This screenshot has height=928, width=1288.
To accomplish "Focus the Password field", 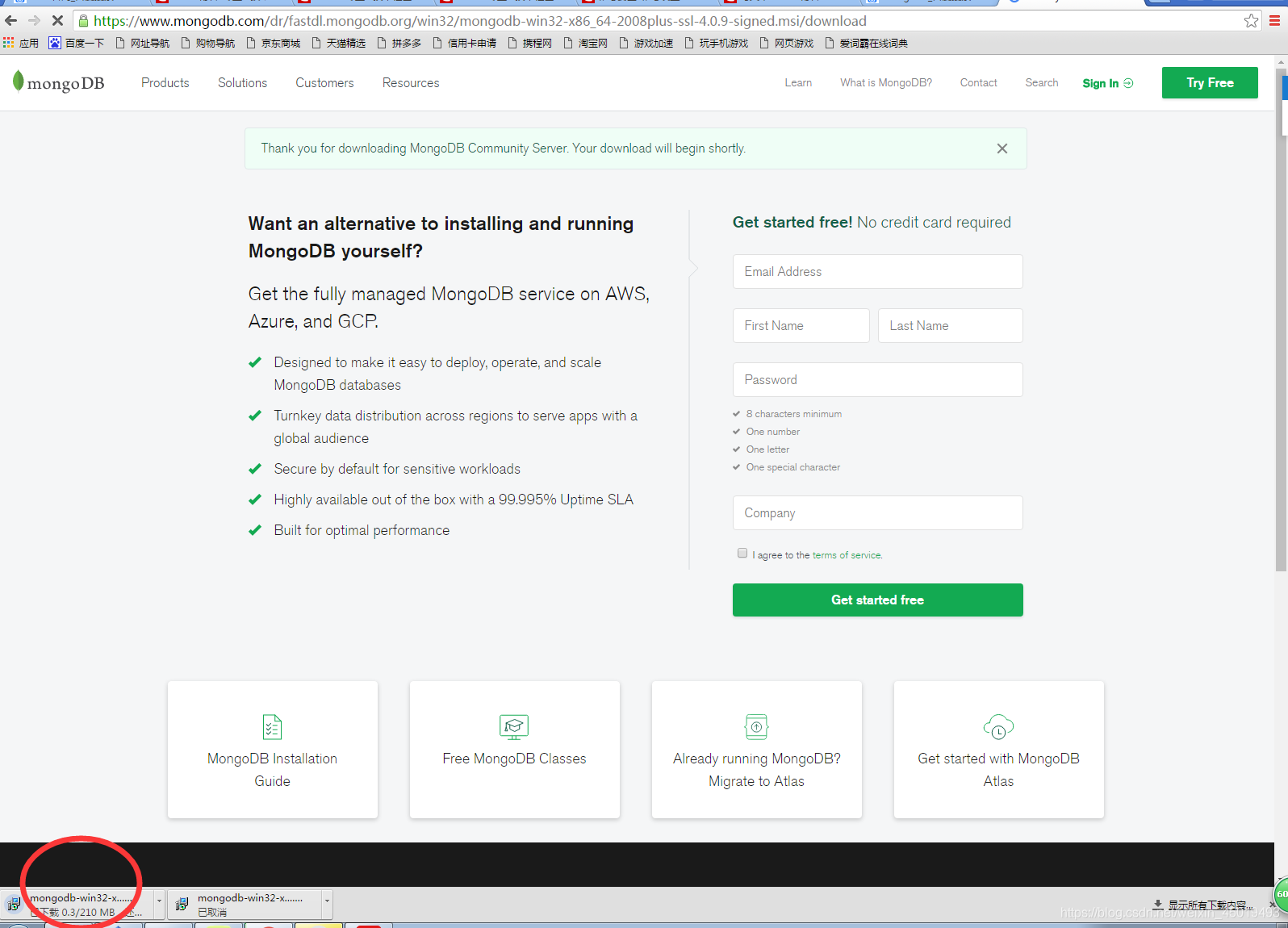I will point(877,380).
